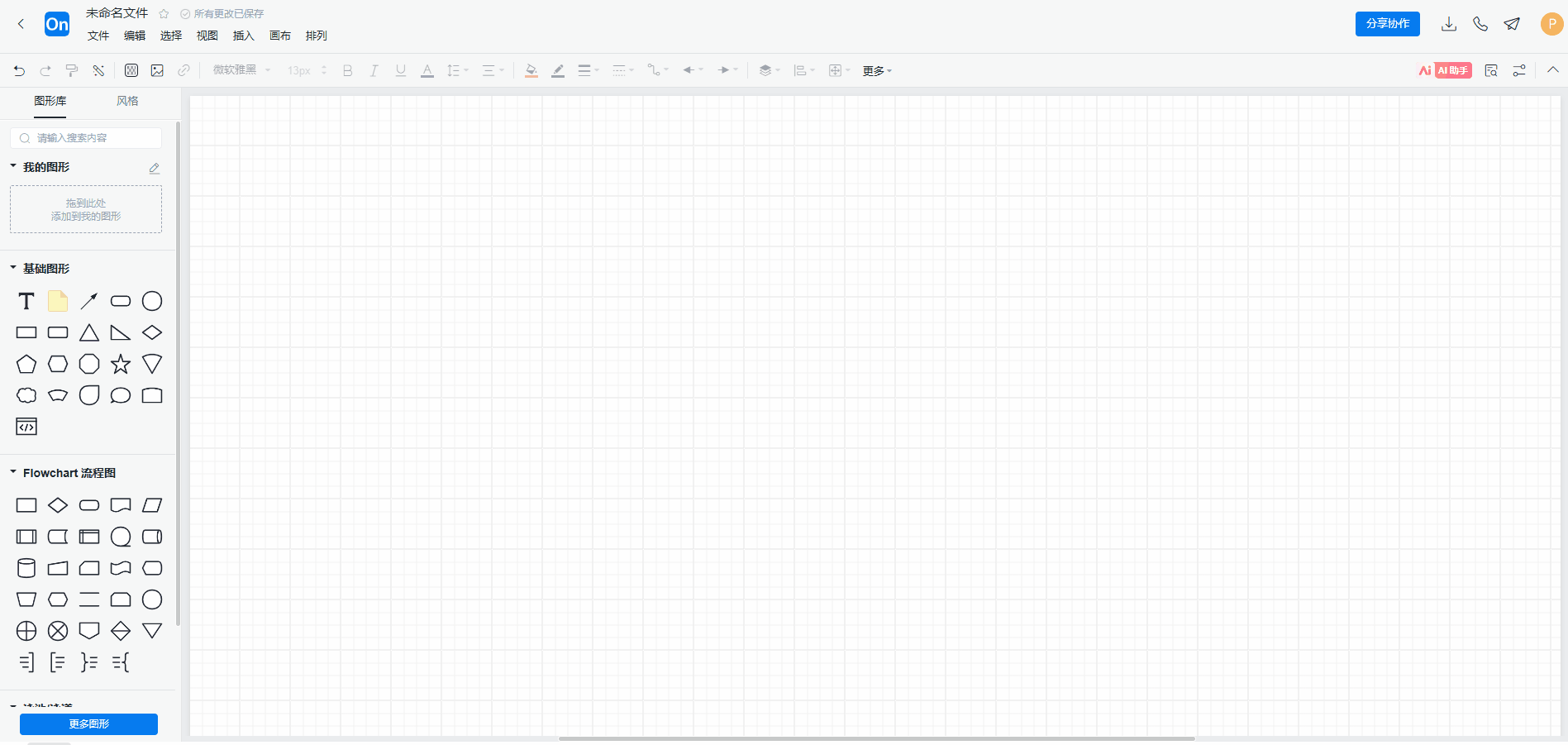This screenshot has height=745, width=1568.
Task: Select the yellow sticky note shape
Action: (58, 301)
